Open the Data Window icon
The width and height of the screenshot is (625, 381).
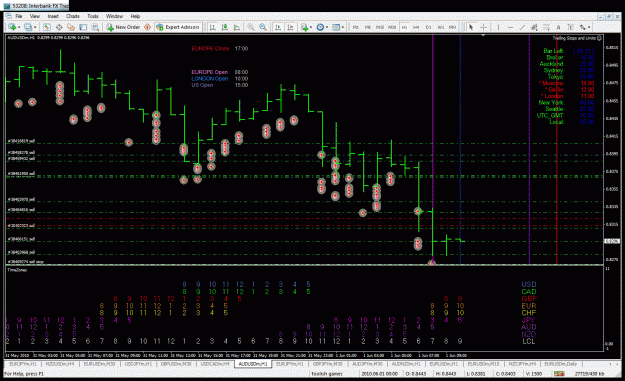click(x=59, y=27)
